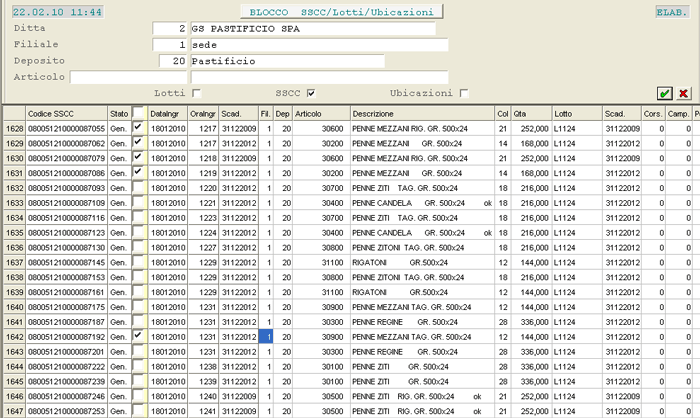Sort by Lotto column header
Viewport: 700px width, 418px height.
(x=578, y=114)
